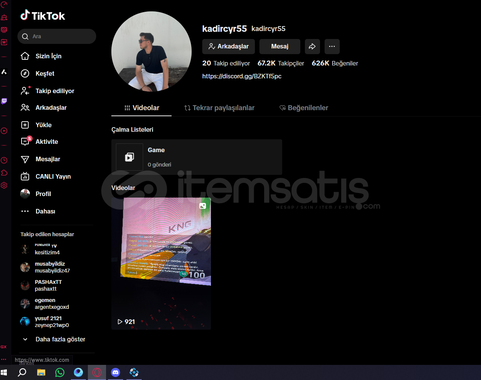The image size is (481, 380).
Task: Open the three-dot more options button on profile
Action: (x=332, y=46)
